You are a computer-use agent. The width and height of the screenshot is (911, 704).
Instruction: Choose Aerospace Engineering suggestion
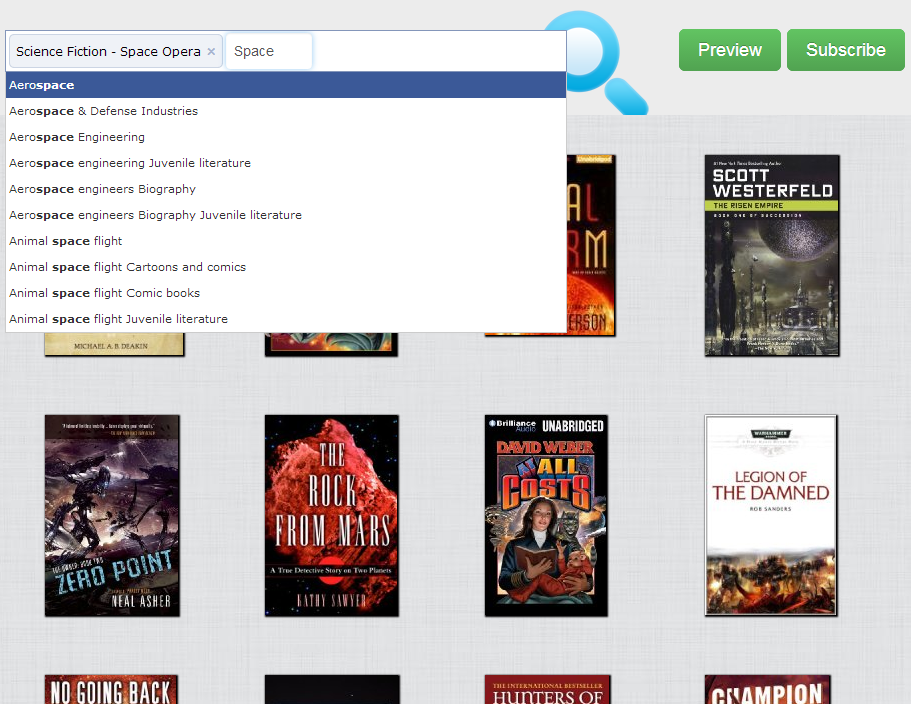pyautogui.click(x=286, y=137)
